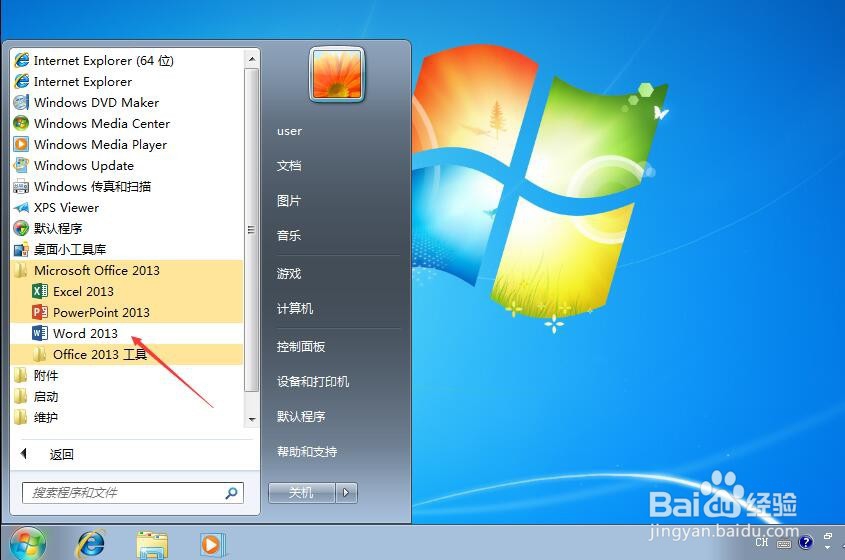Click the keyboard icon in language bar
Screen dimensions: 845x560
[784, 544]
